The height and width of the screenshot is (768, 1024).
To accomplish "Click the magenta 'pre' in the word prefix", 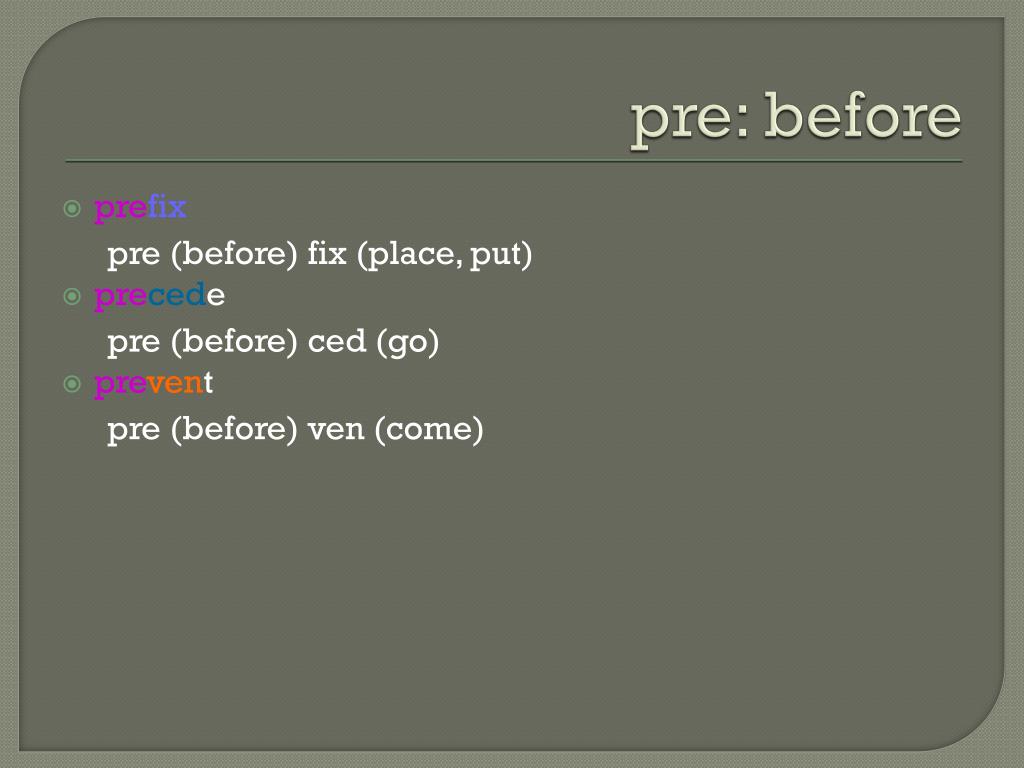I will [121, 209].
